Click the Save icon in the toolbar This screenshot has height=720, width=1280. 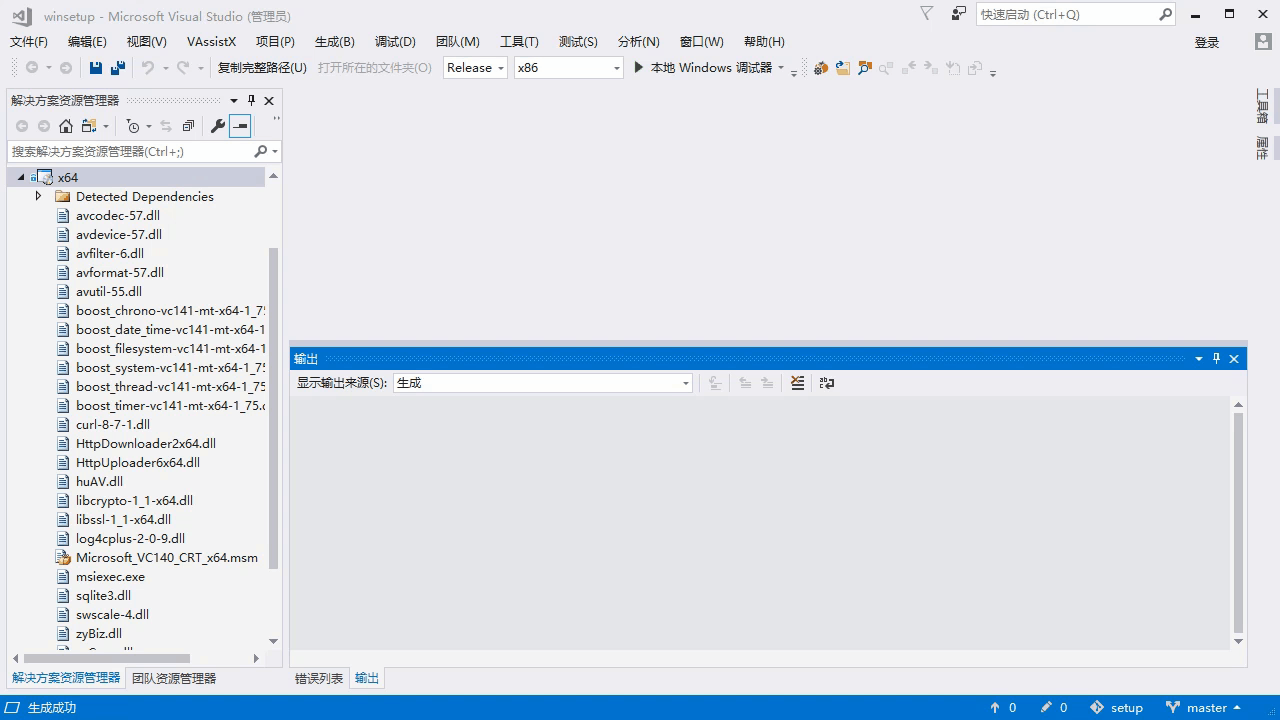tap(96, 68)
